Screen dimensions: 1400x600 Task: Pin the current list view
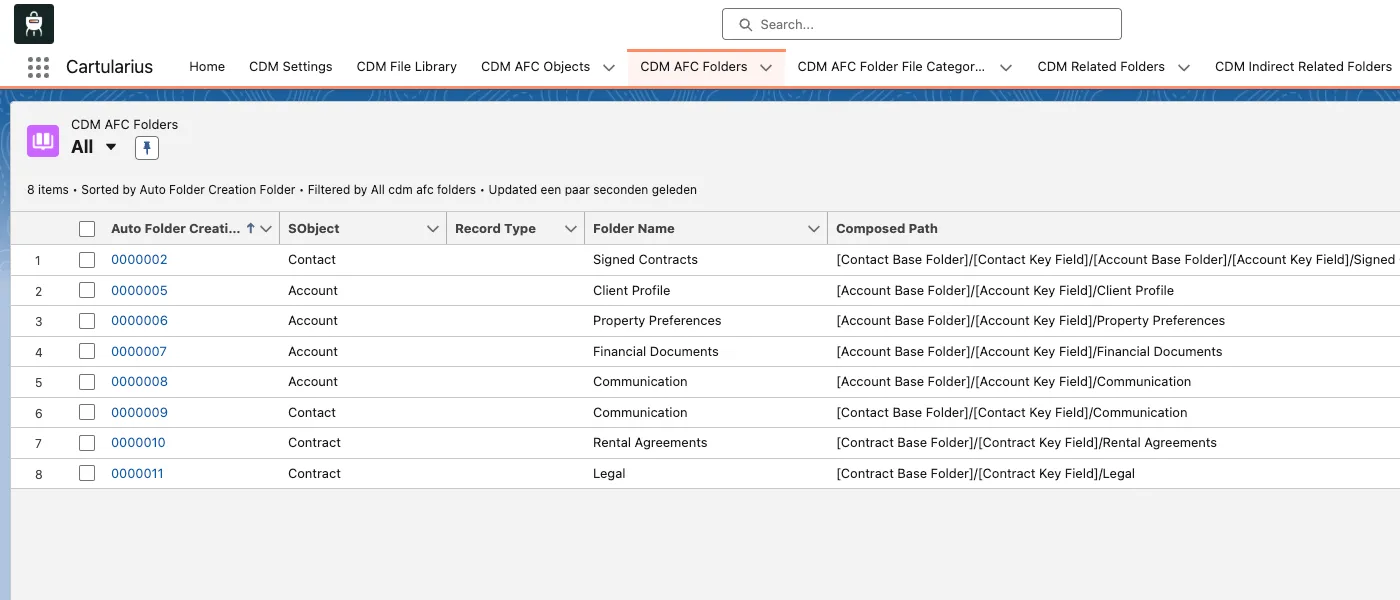[147, 148]
